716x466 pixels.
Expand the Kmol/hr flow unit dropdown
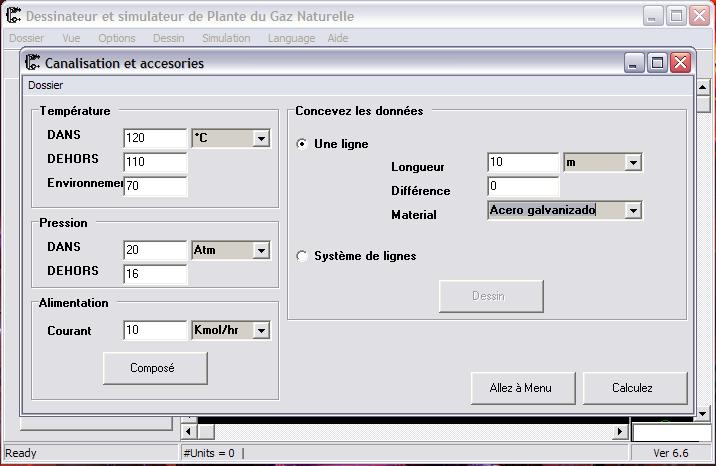(231, 330)
